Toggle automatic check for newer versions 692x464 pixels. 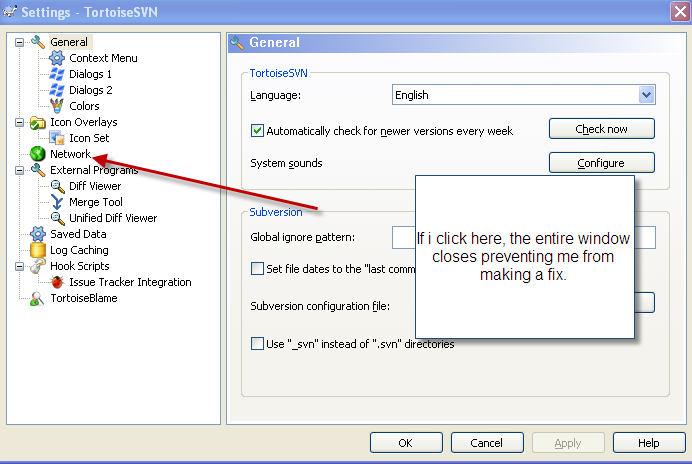click(x=257, y=131)
